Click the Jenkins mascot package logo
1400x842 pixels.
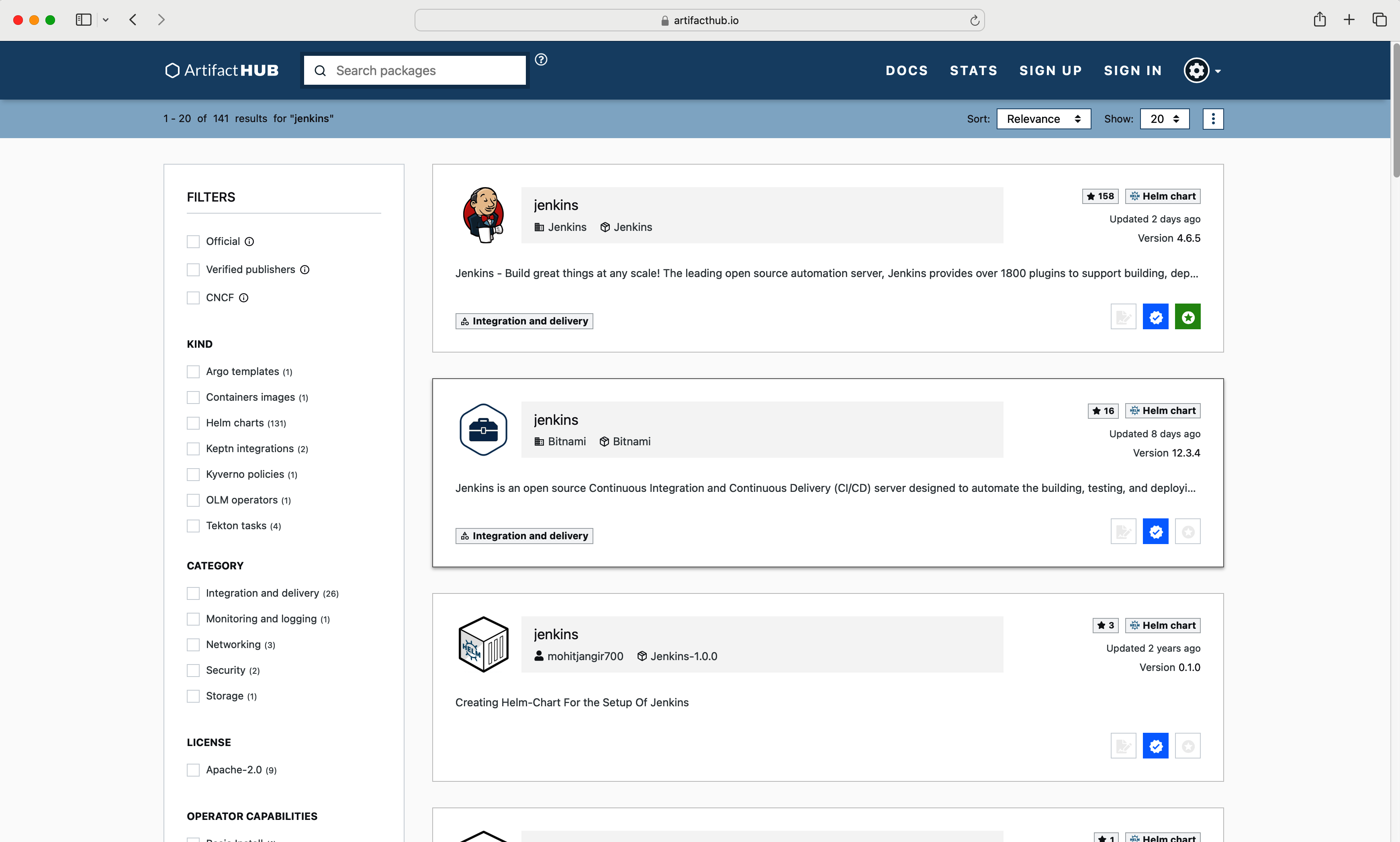pos(484,214)
